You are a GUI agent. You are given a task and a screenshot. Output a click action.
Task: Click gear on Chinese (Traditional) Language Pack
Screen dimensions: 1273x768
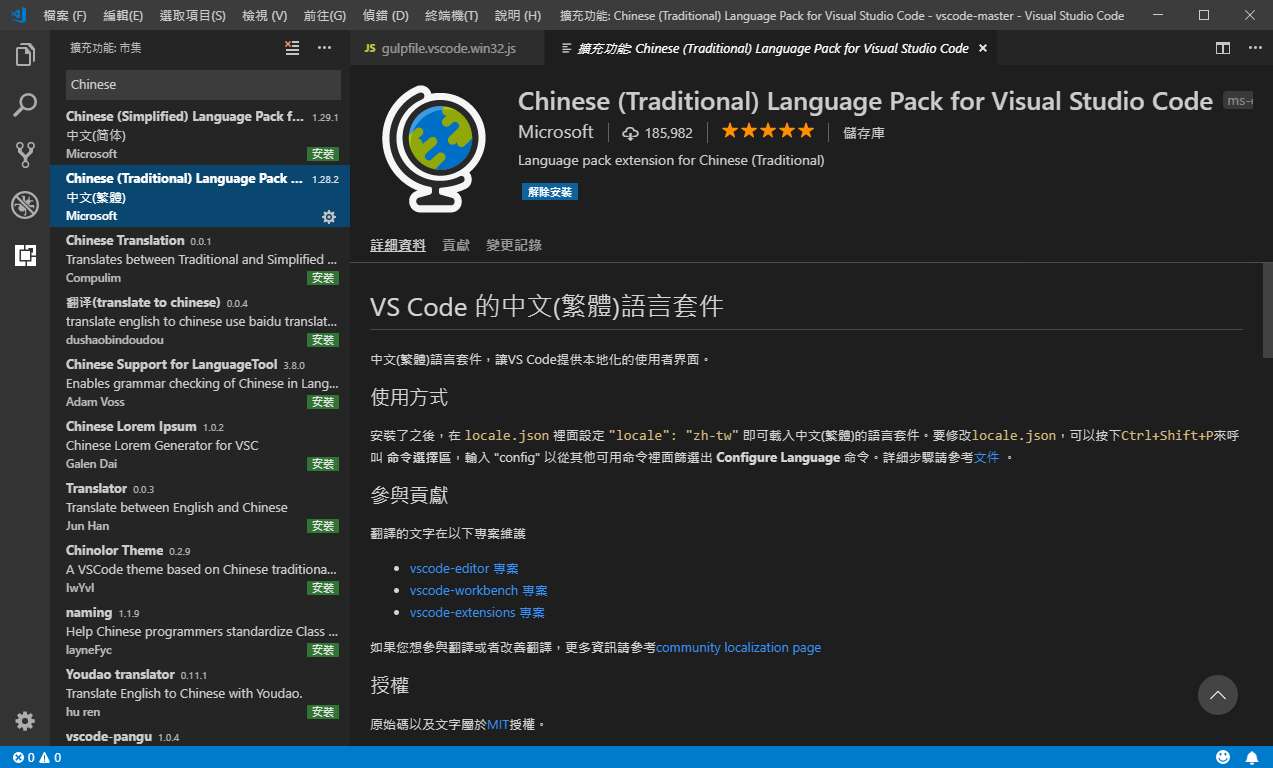tap(328, 216)
